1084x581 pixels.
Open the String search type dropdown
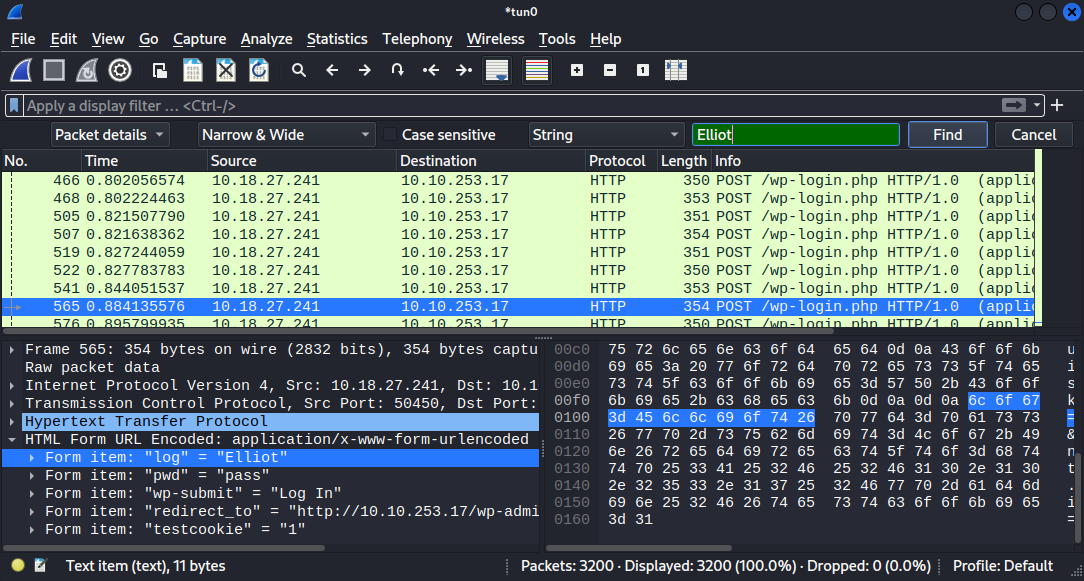tap(607, 135)
